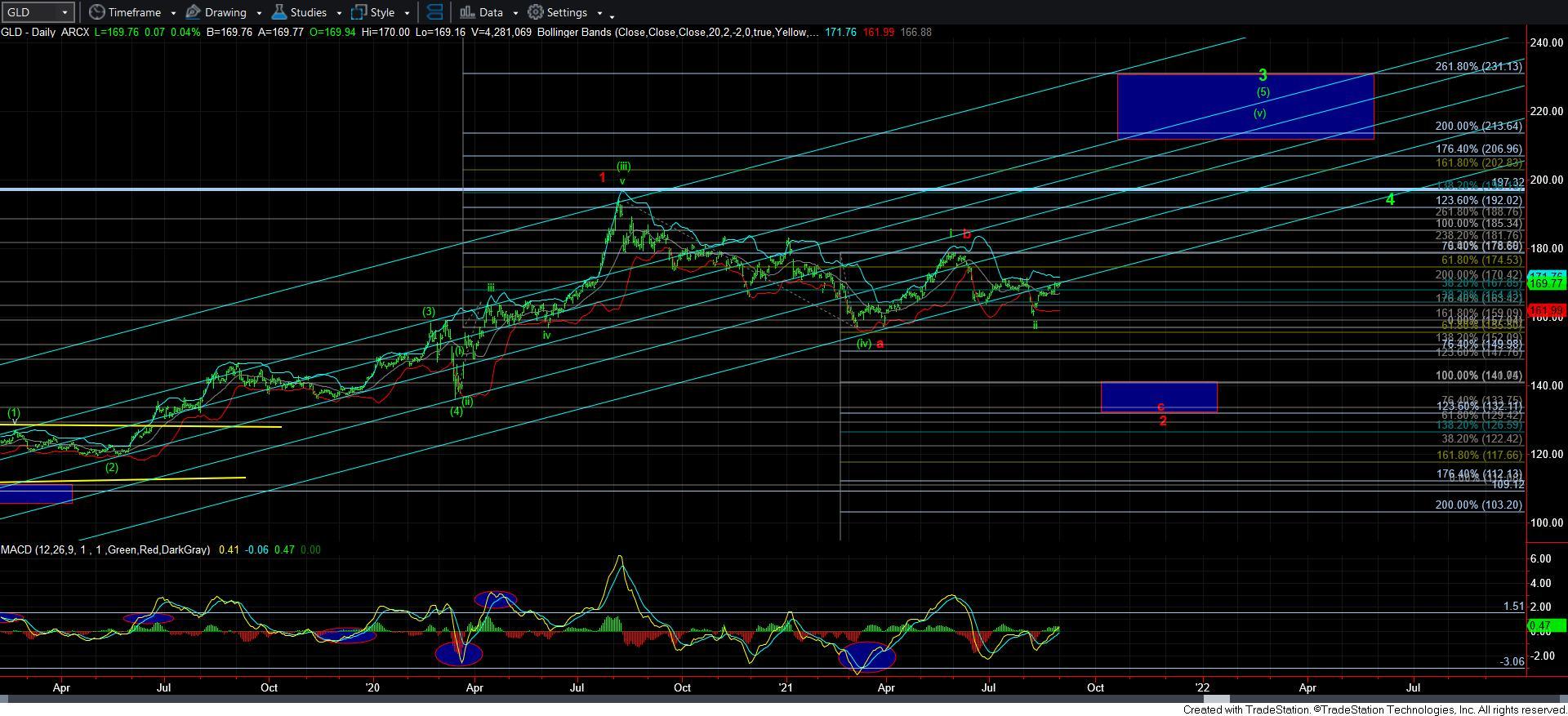Select the lower yellow horizontal trendline
The width and height of the screenshot is (1568, 716).
pyautogui.click(x=122, y=479)
